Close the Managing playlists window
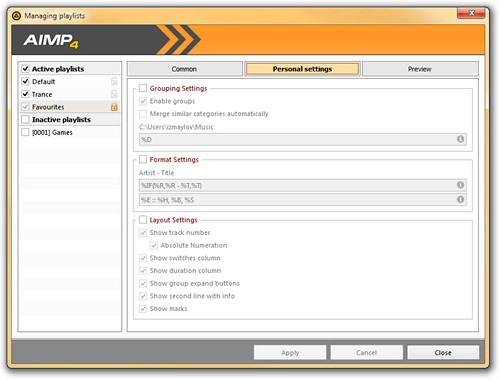 point(471,13)
